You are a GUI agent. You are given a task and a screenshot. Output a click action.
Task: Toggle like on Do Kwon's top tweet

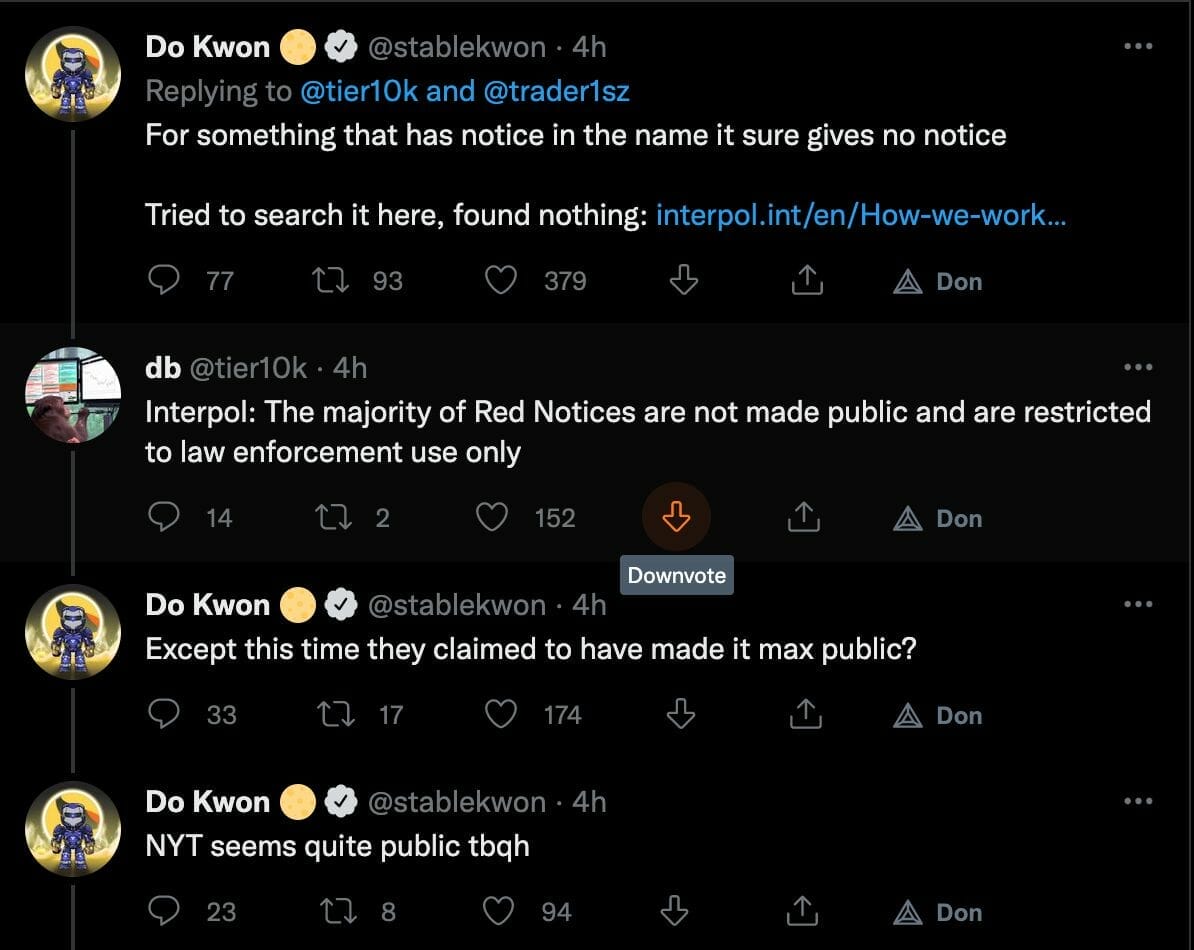pyautogui.click(x=501, y=280)
